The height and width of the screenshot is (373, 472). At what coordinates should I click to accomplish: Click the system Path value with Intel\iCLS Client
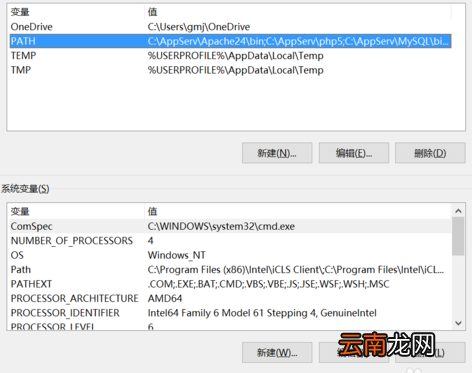coord(296,269)
